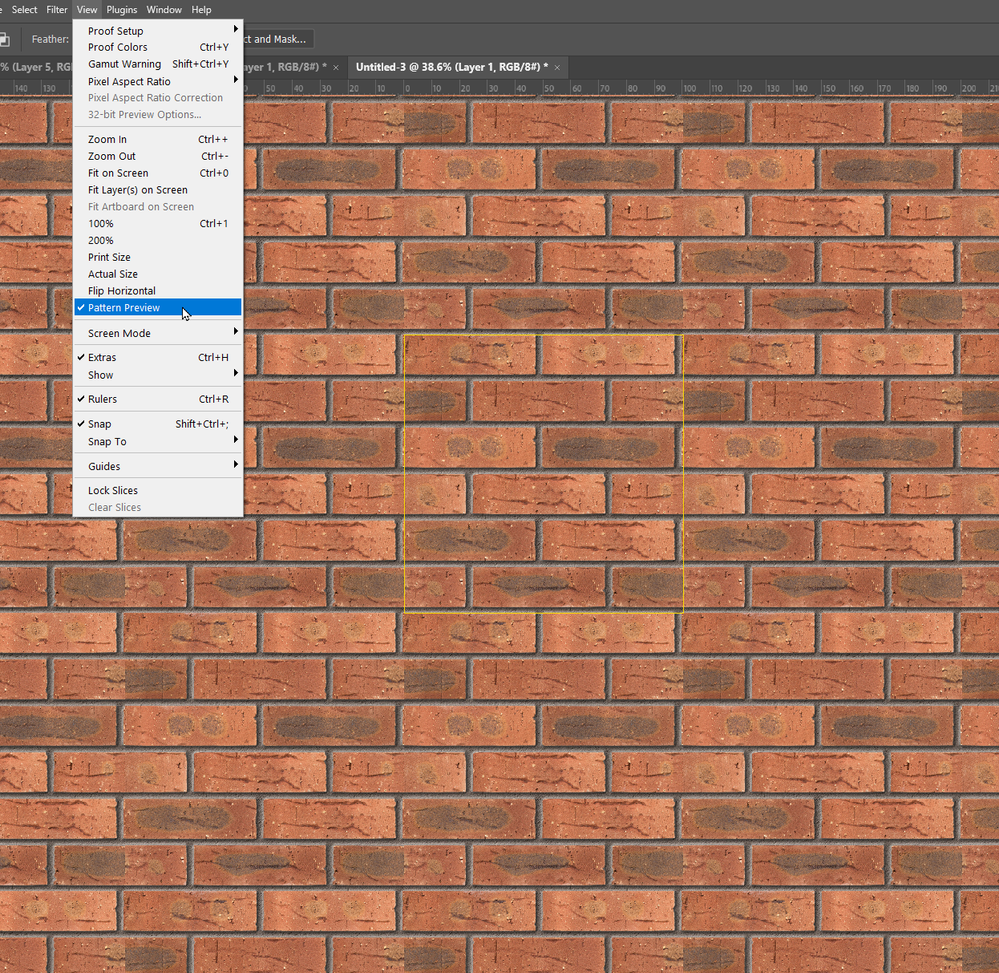The height and width of the screenshot is (973, 999).
Task: Choose Zoom In from View menu
Action: point(158,139)
